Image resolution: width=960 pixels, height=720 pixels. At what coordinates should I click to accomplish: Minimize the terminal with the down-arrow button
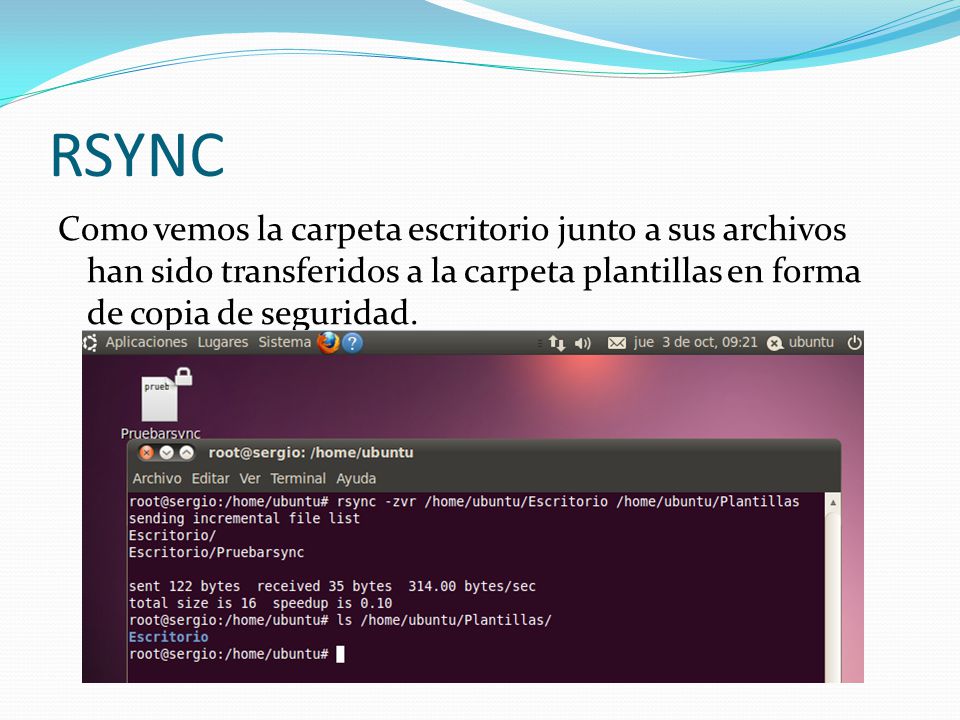coord(167,452)
